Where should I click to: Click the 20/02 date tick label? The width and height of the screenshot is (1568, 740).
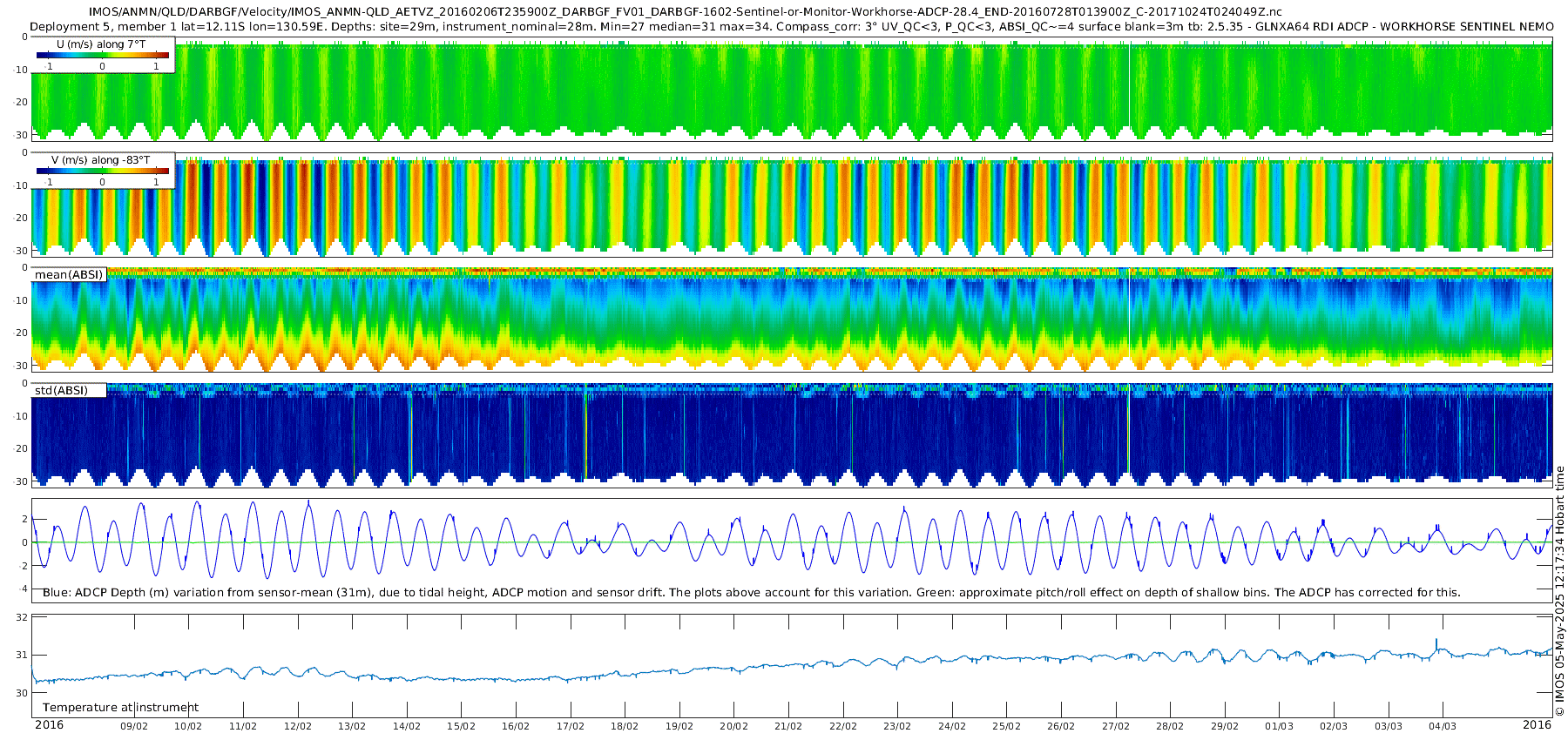(733, 726)
